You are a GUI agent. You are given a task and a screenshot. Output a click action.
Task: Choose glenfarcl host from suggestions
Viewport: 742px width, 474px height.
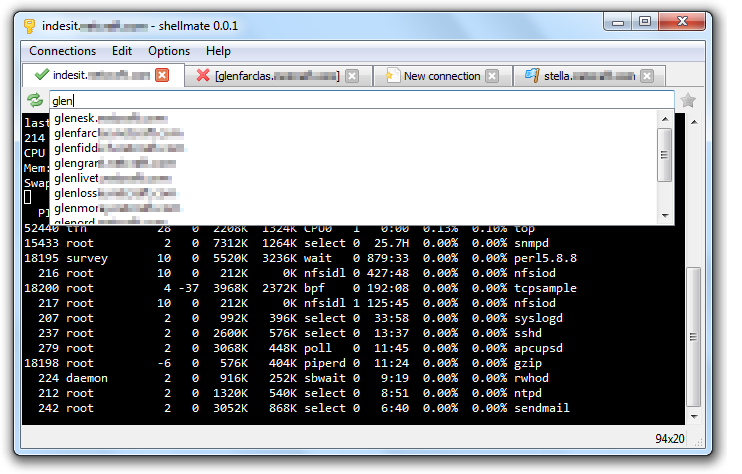[x=354, y=133]
